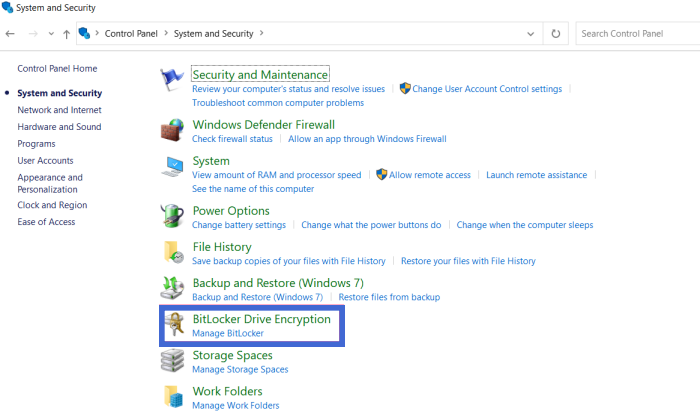
Task: Open the Manage BitLocker link
Action: pos(228,333)
